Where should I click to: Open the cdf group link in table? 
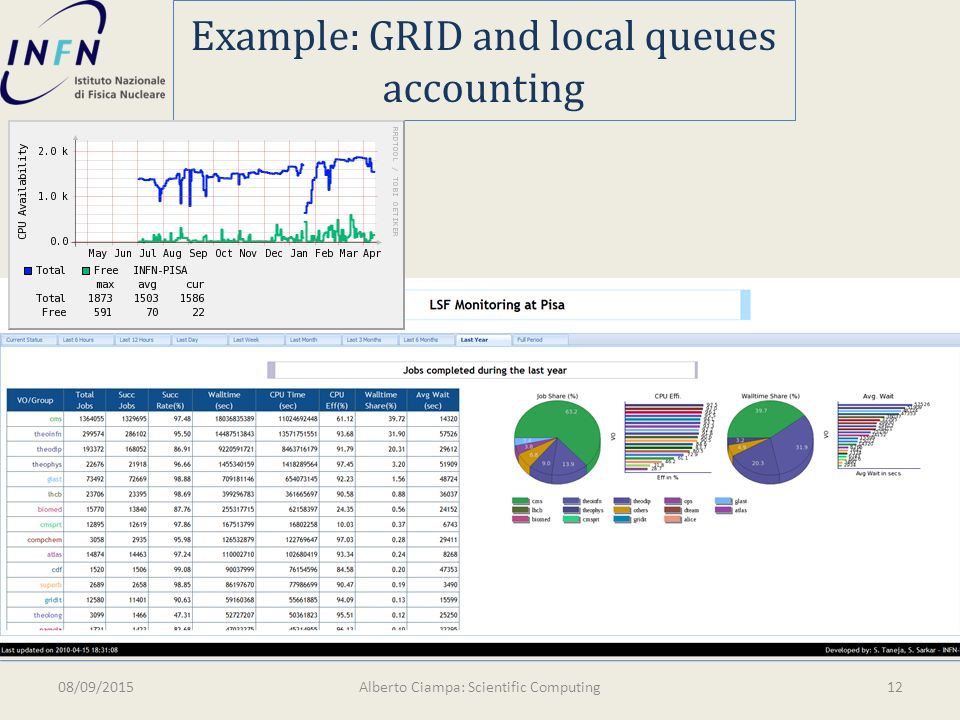click(x=57, y=569)
